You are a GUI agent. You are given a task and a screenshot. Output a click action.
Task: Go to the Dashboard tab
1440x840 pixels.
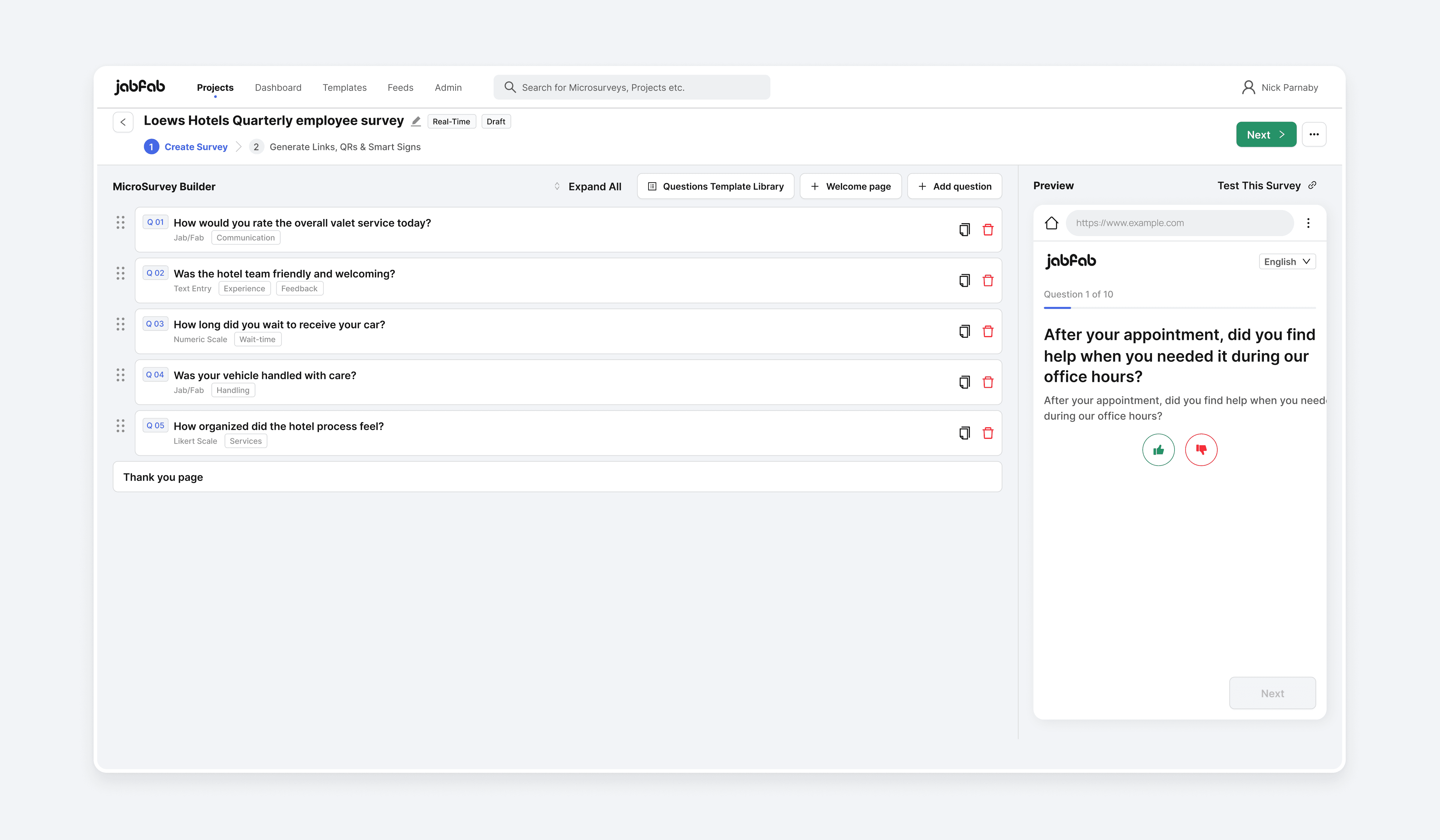tap(278, 87)
